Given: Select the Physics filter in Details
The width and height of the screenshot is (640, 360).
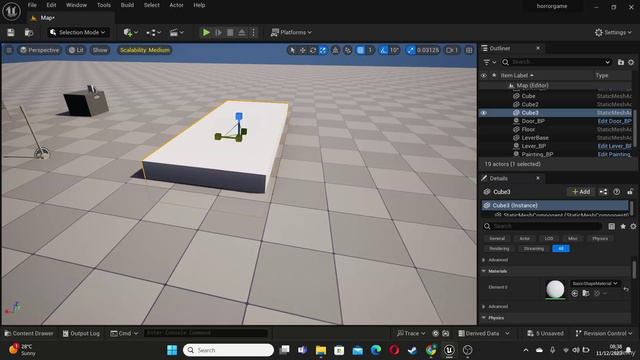Looking at the screenshot, I should (x=600, y=238).
